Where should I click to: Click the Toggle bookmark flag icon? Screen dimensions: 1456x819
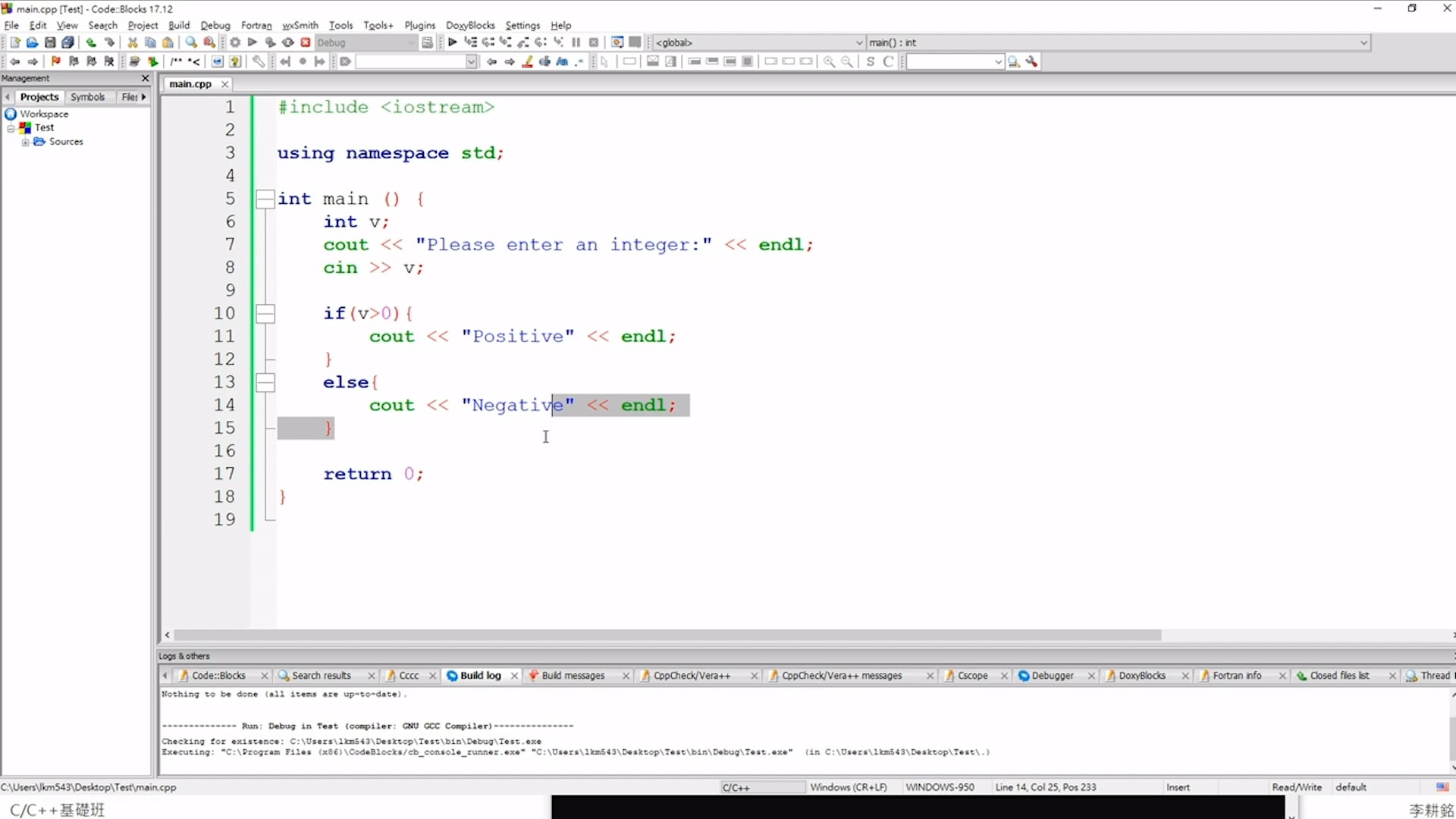(x=55, y=61)
